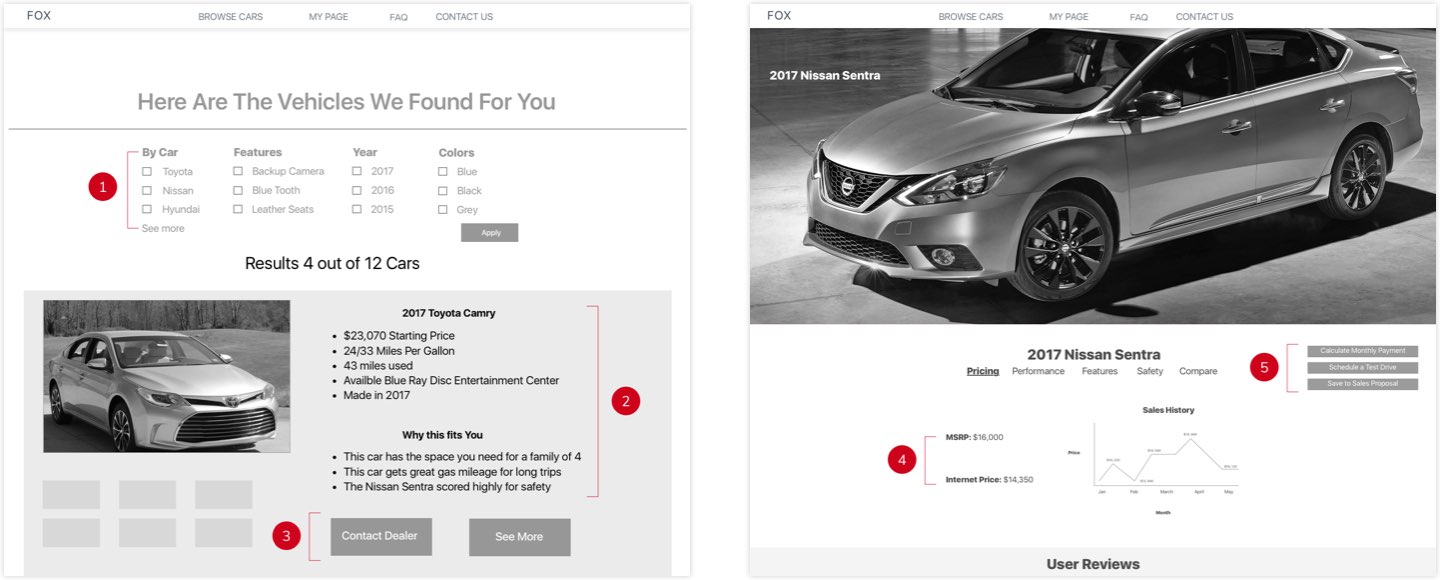Open the Toyota Camry main photo
The height and width of the screenshot is (580, 1440).
click(x=167, y=376)
